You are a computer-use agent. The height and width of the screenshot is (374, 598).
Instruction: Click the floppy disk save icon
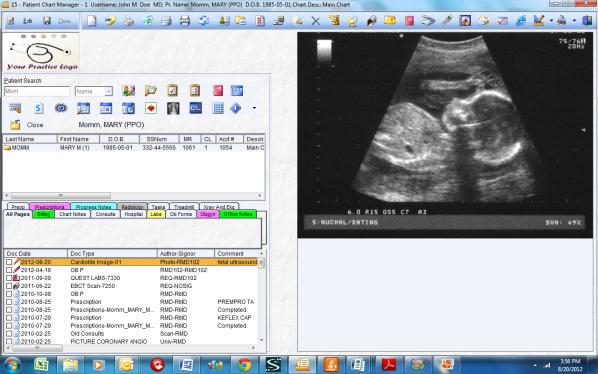47,21
